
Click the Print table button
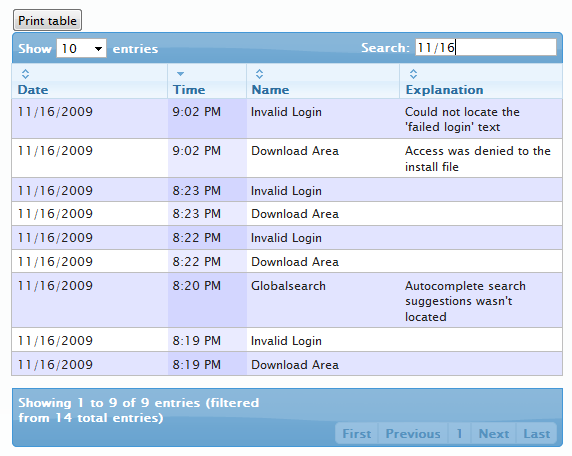coord(47,20)
